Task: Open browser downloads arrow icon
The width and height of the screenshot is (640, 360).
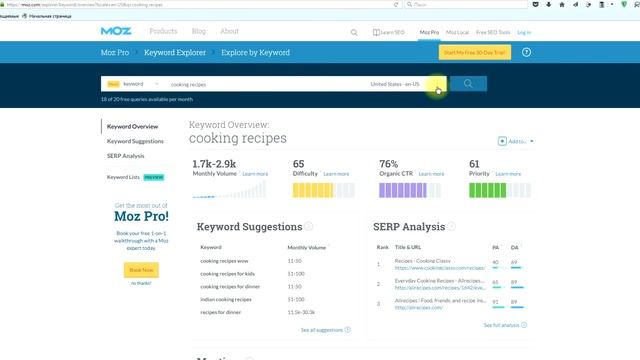Action: [x=549, y=4]
